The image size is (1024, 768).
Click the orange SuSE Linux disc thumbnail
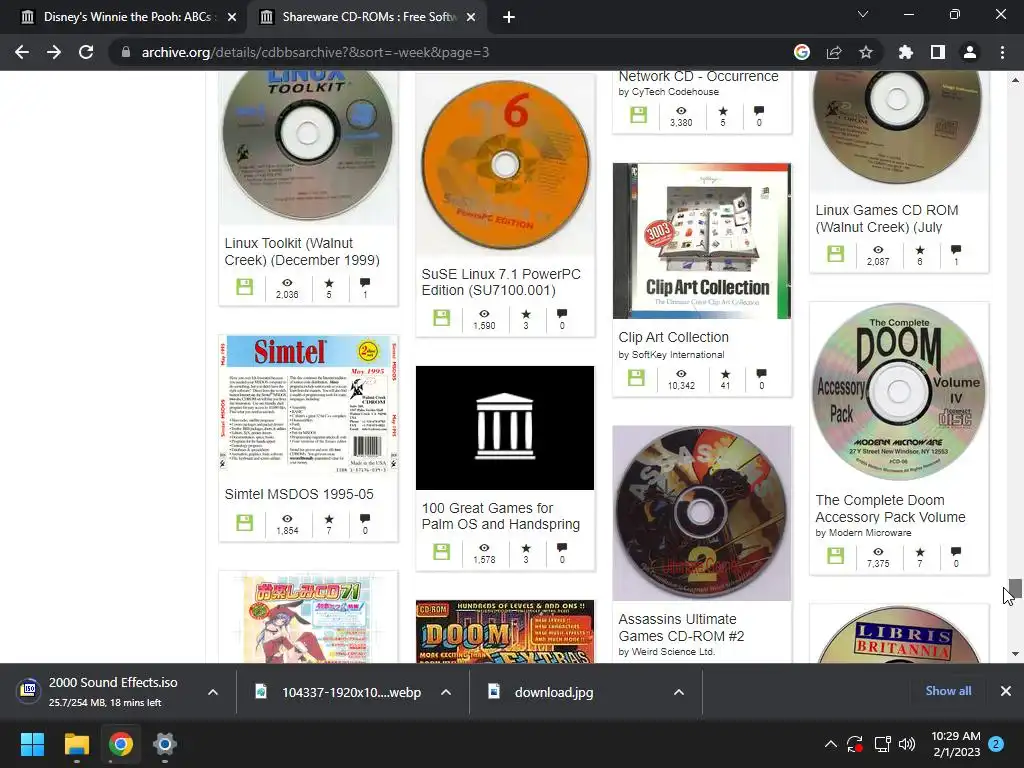pos(505,165)
